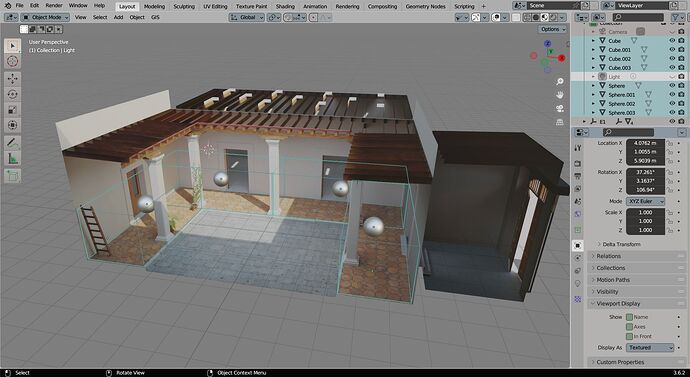Enable the In Front checkbox
The height and width of the screenshot is (377, 690).
629,337
